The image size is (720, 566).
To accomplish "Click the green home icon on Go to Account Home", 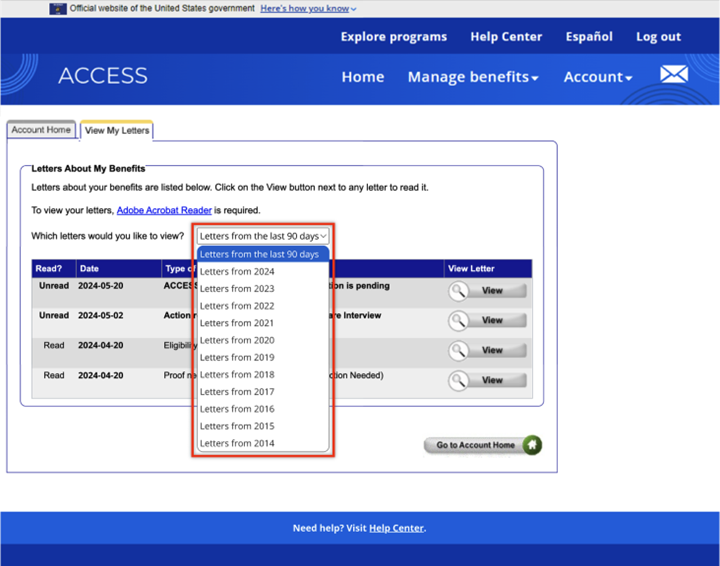I will [x=532, y=445].
